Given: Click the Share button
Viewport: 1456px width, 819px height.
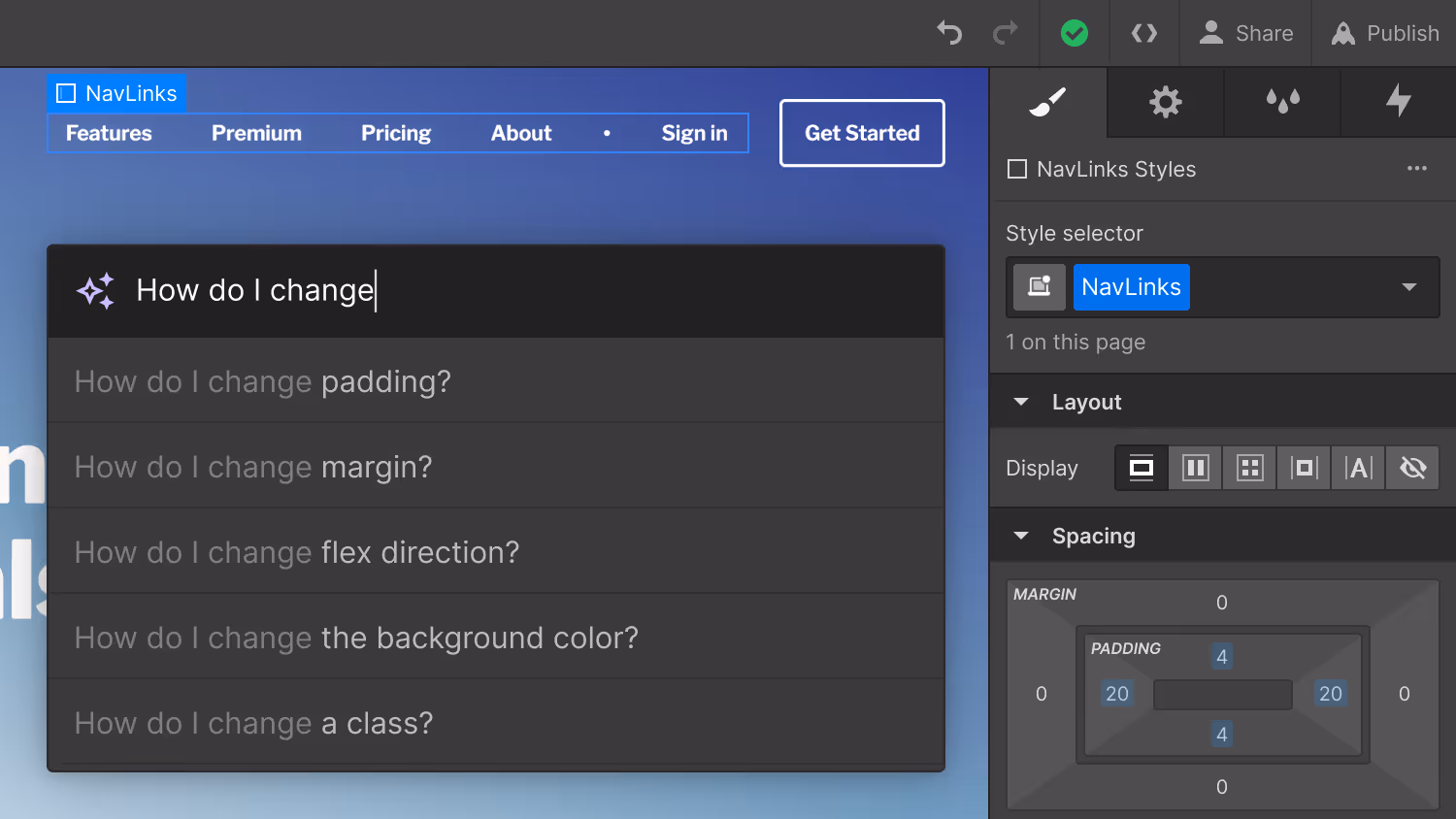Looking at the screenshot, I should (1246, 33).
